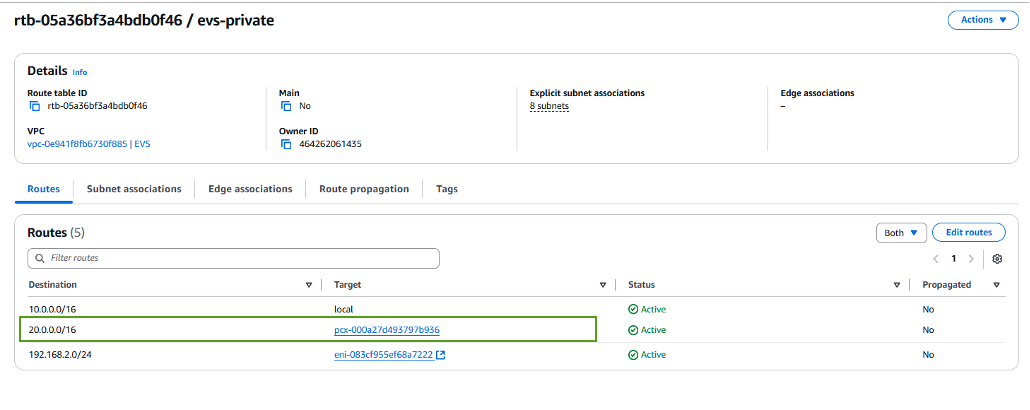Sort by Destination column arrow

(x=309, y=285)
